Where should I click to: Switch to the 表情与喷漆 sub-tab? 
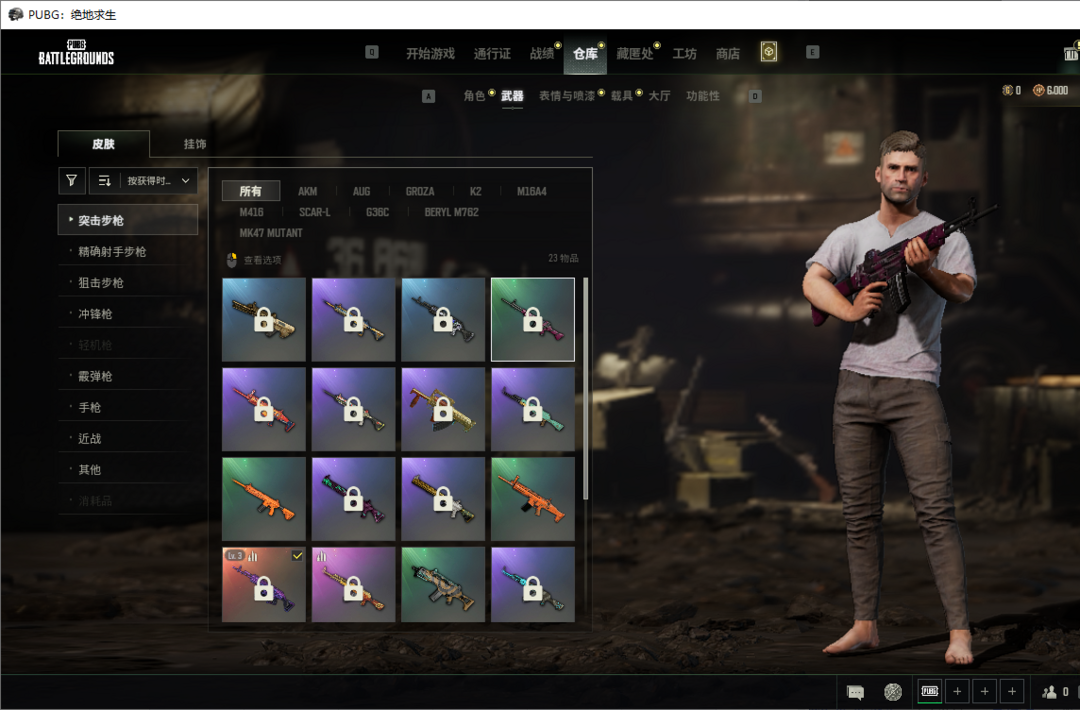pyautogui.click(x=567, y=96)
